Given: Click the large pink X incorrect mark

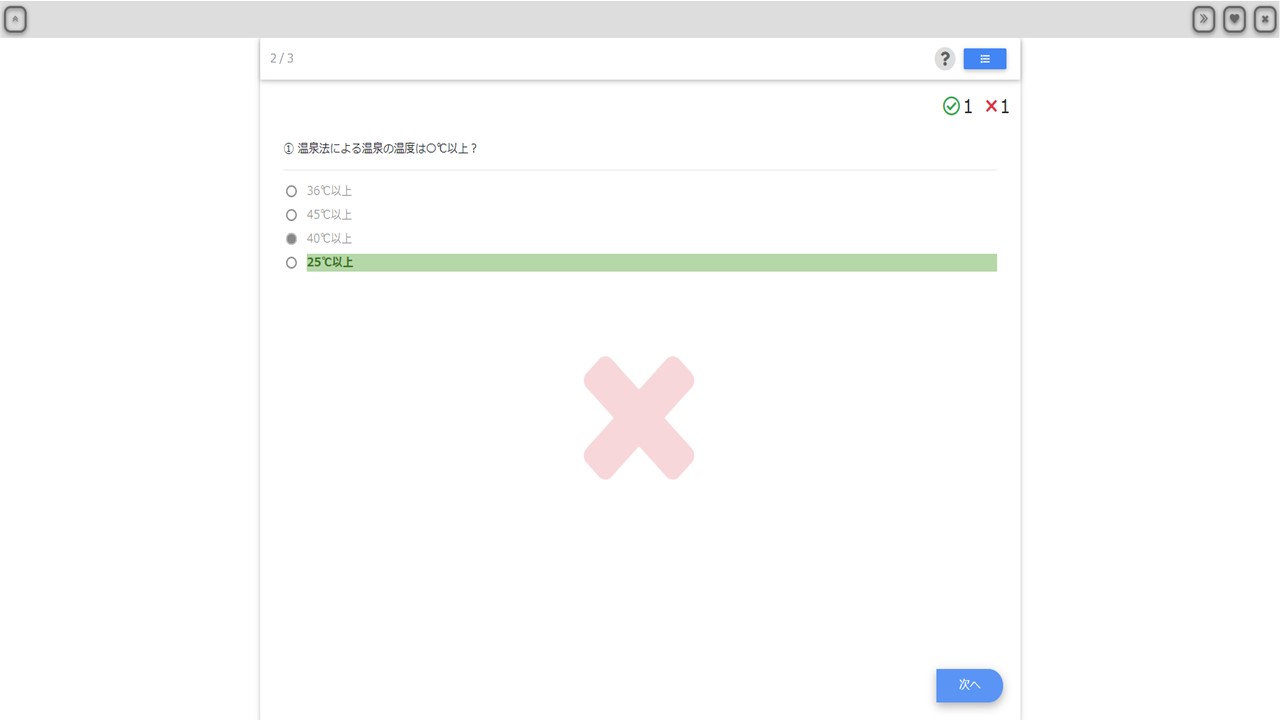Looking at the screenshot, I should pyautogui.click(x=639, y=418).
